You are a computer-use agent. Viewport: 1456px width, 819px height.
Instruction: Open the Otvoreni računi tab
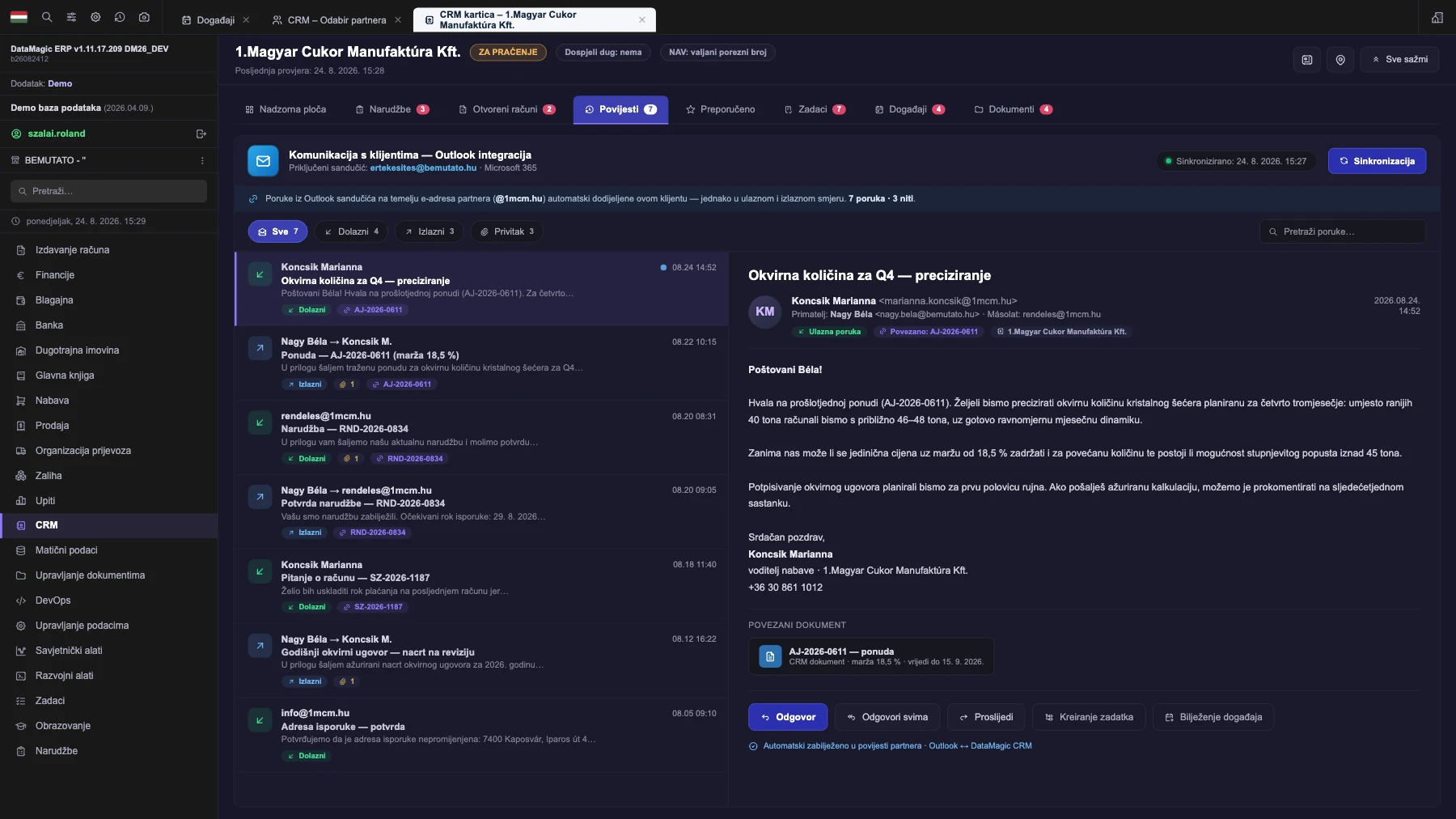pyautogui.click(x=506, y=110)
